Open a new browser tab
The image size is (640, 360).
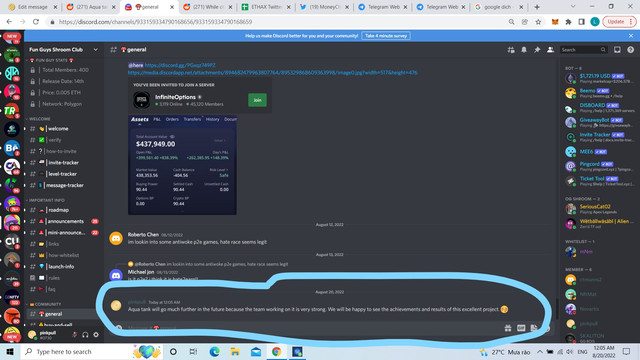pyautogui.click(x=537, y=7)
